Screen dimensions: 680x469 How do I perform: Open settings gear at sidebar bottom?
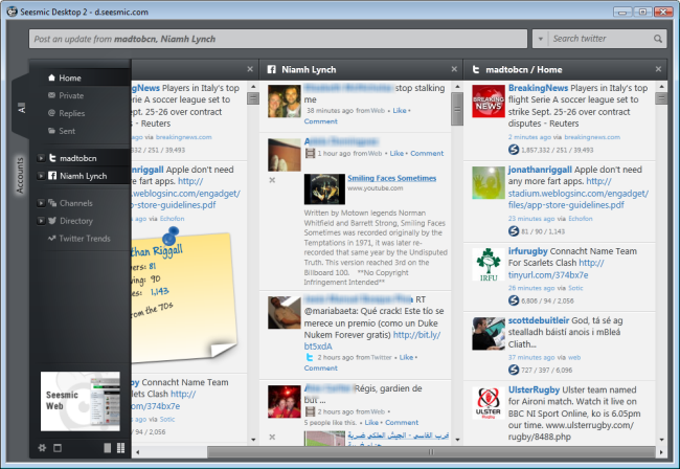[42, 448]
